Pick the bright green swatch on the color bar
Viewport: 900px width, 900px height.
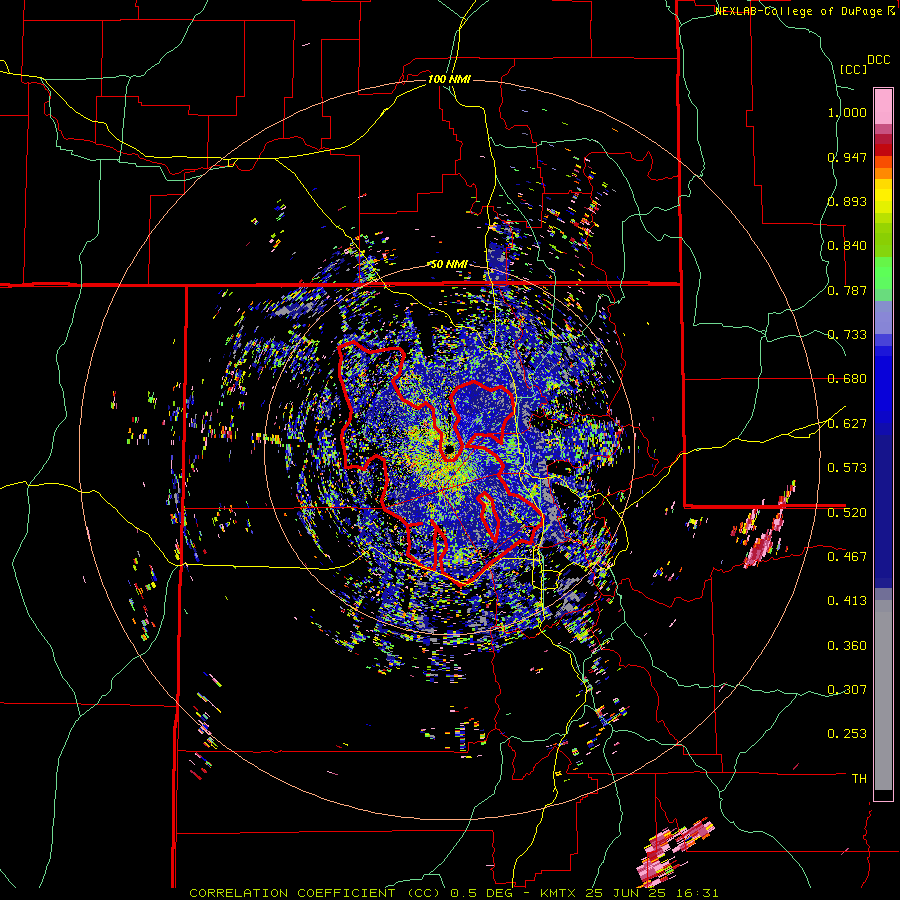pos(883,273)
